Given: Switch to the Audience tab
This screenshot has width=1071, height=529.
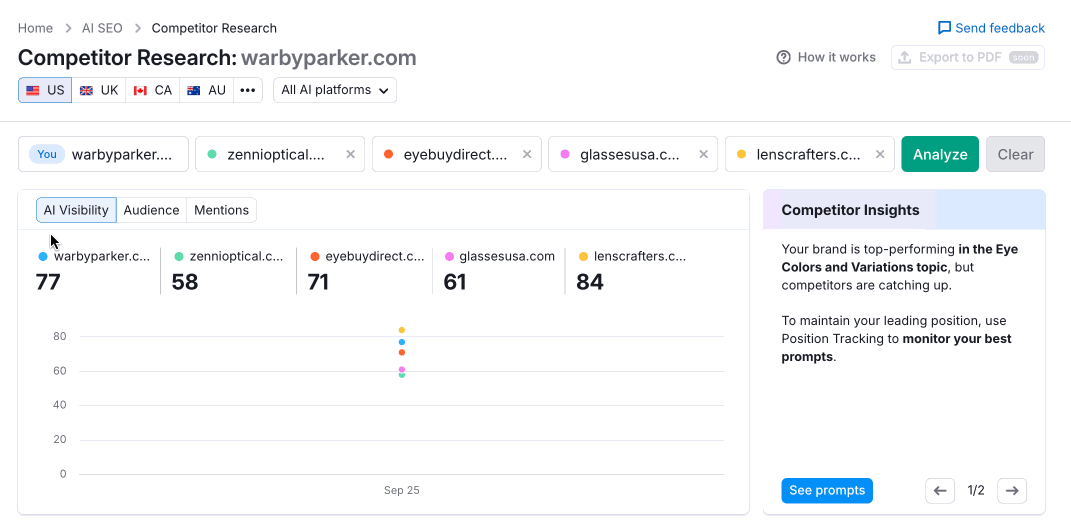Looking at the screenshot, I should tap(151, 211).
